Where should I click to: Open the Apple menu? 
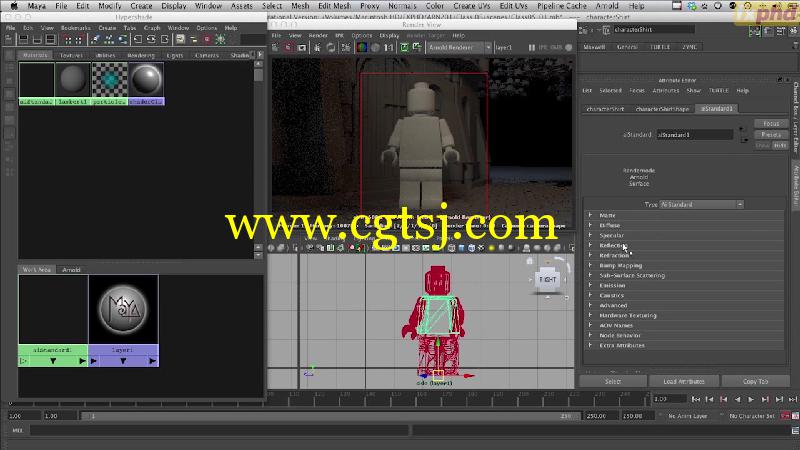pos(14,6)
